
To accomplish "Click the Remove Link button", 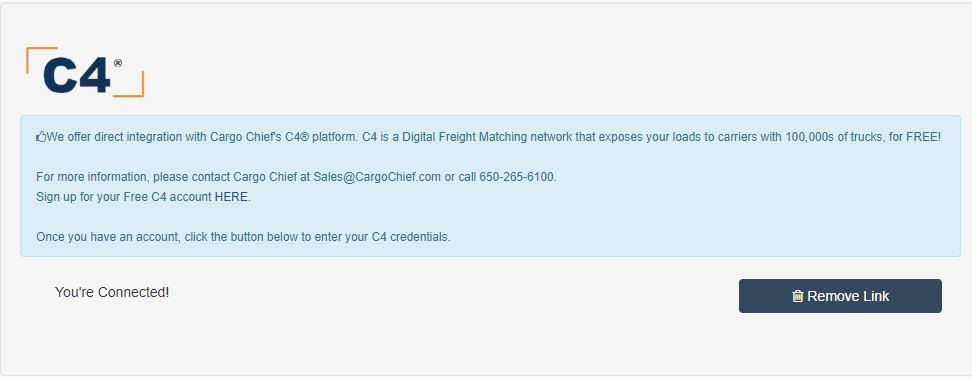I will click(x=840, y=296).
